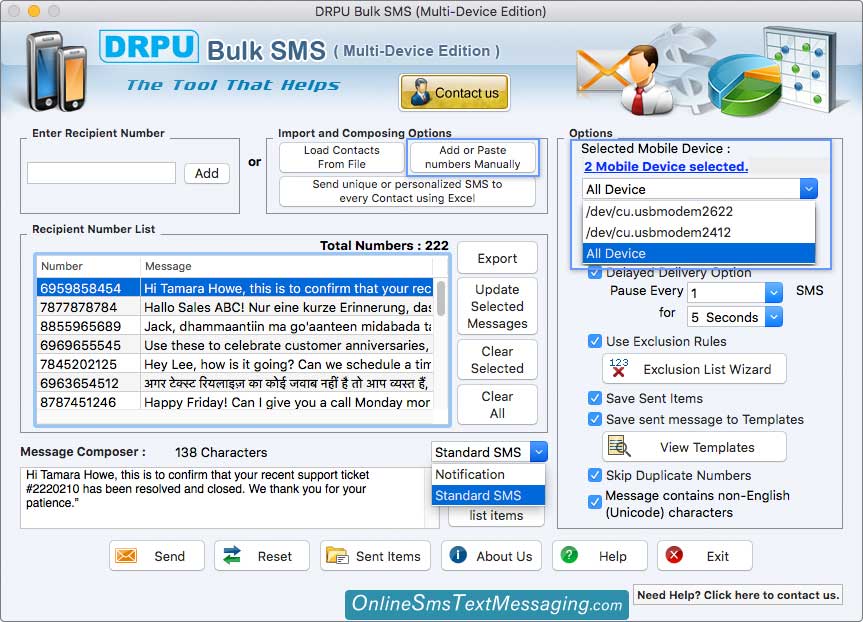The width and height of the screenshot is (863, 622).
Task: Select row with number 7877878784
Action: coord(235,307)
